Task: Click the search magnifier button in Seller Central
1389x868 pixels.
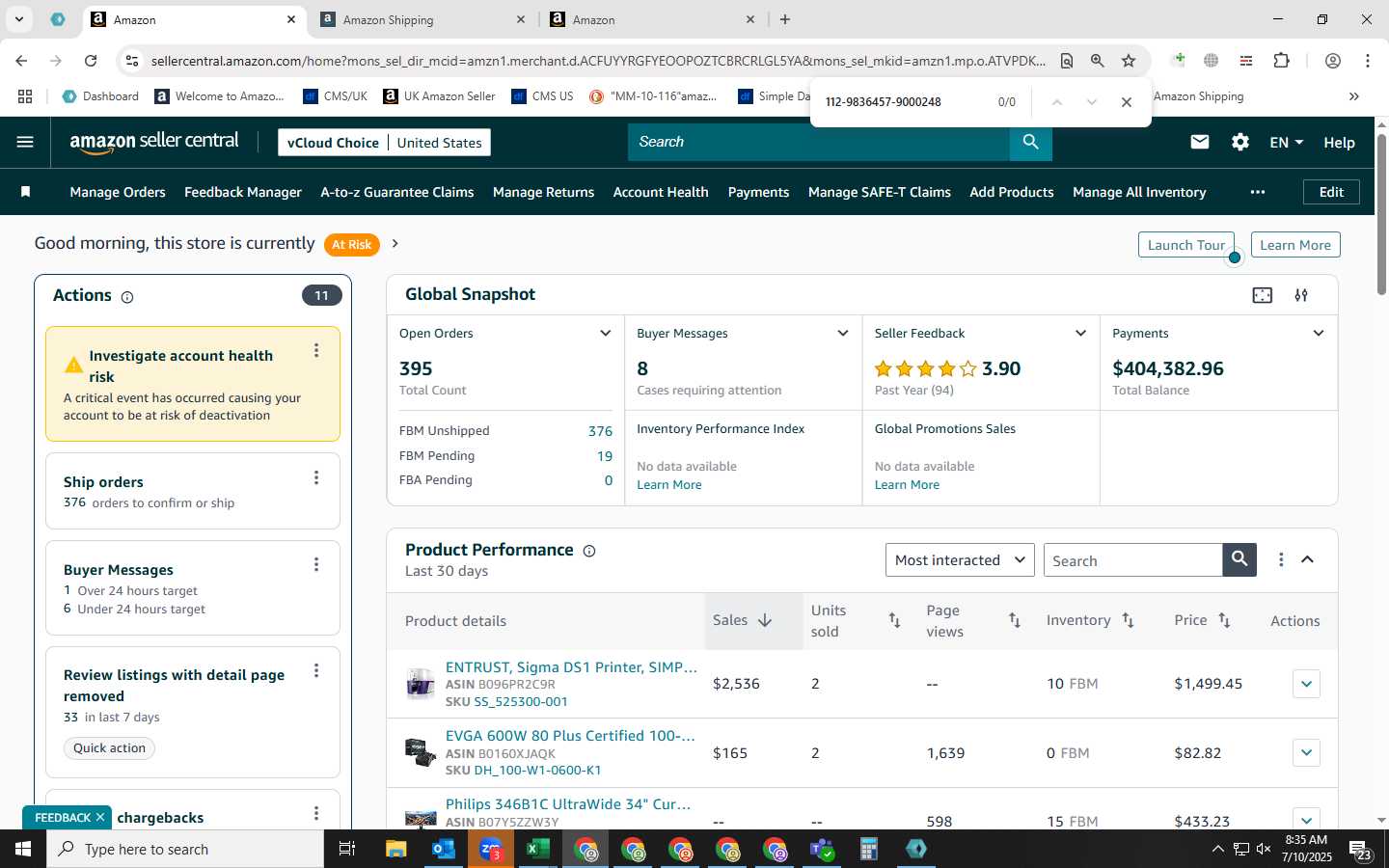Action: tap(1030, 143)
